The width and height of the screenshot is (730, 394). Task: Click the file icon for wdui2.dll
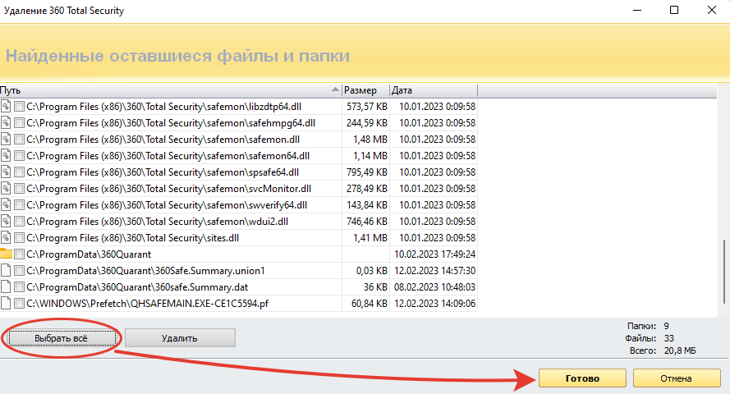6,221
